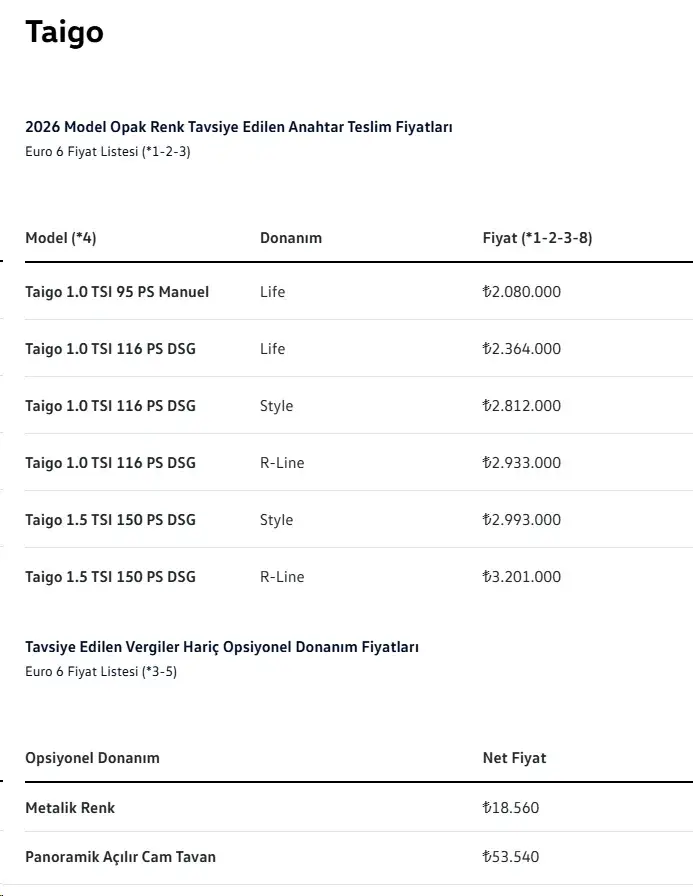Viewport: 693px width, 896px height.
Task: Select Taigo 1.0 TSI 116 PS DSG Life row
Action: [359, 349]
